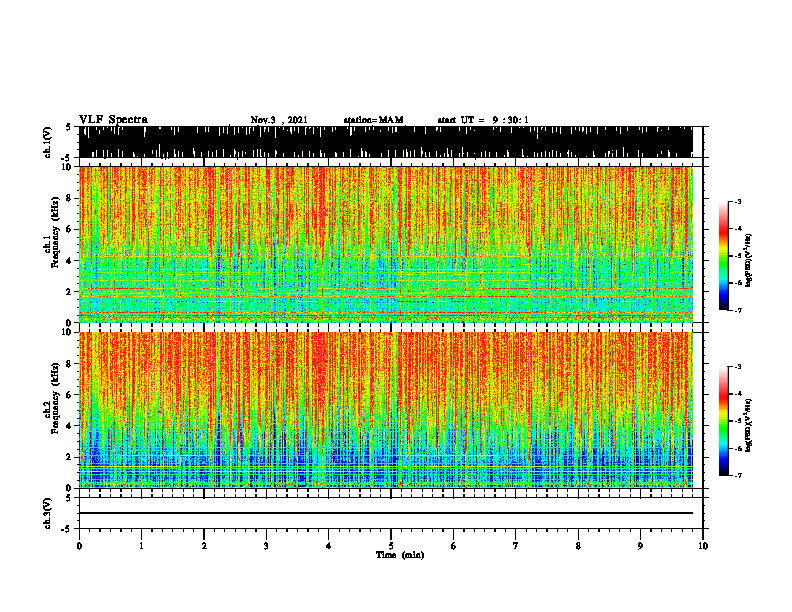This screenshot has height=612, width=792.
Task: Click the "ch.3(V)" axis label
Action: 48,514
